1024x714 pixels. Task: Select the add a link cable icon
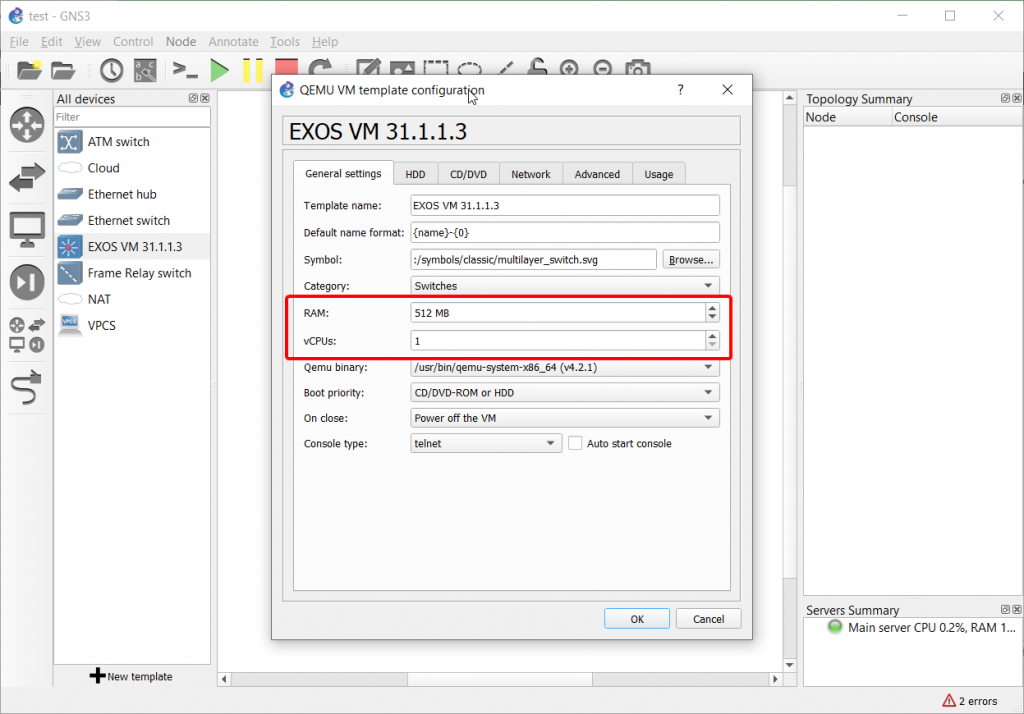pyautogui.click(x=27, y=387)
